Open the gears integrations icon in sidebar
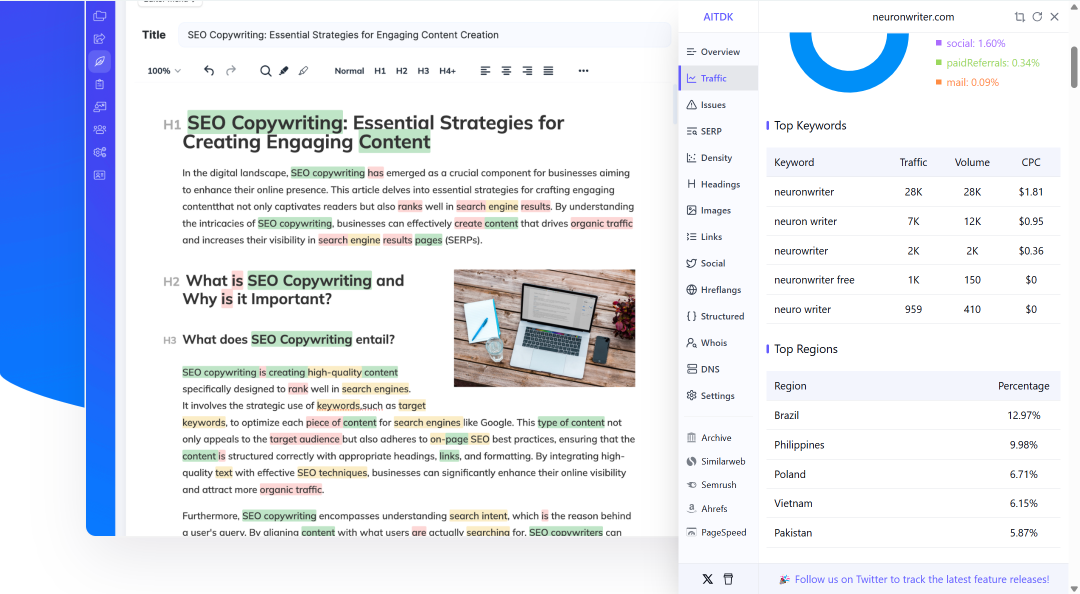This screenshot has width=1080, height=594. 100,152
